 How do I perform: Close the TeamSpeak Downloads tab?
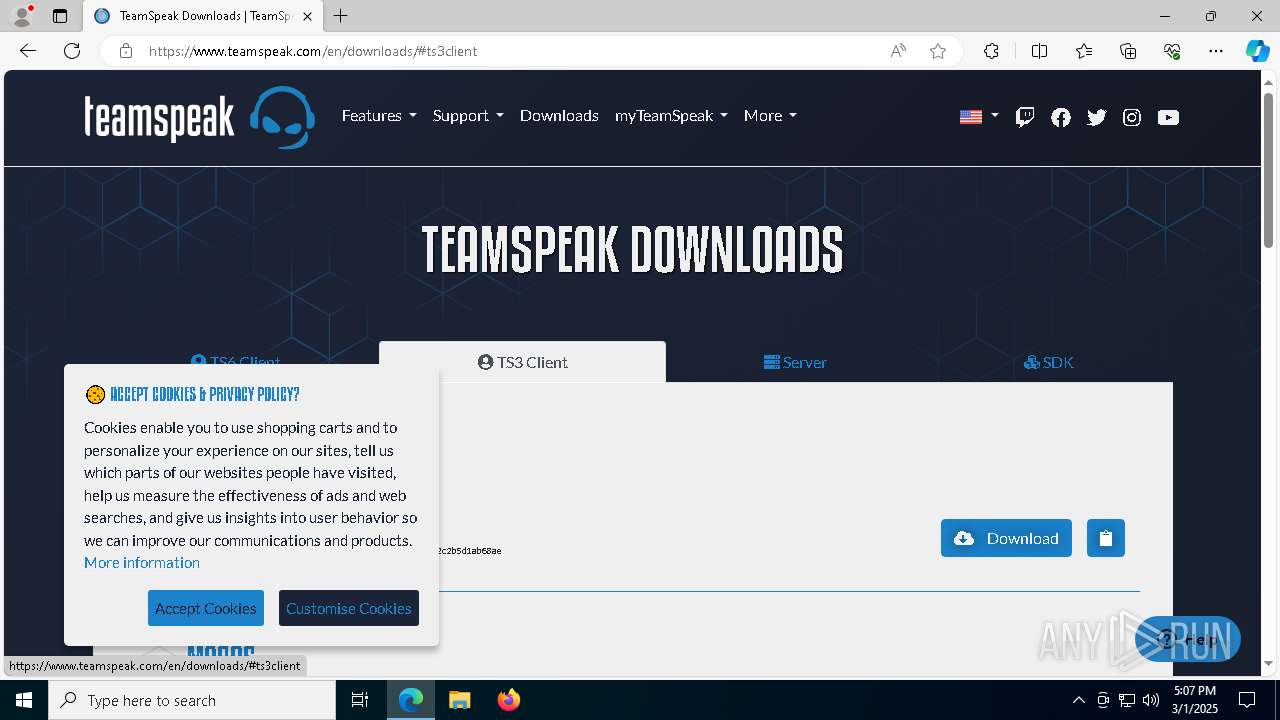[x=307, y=16]
